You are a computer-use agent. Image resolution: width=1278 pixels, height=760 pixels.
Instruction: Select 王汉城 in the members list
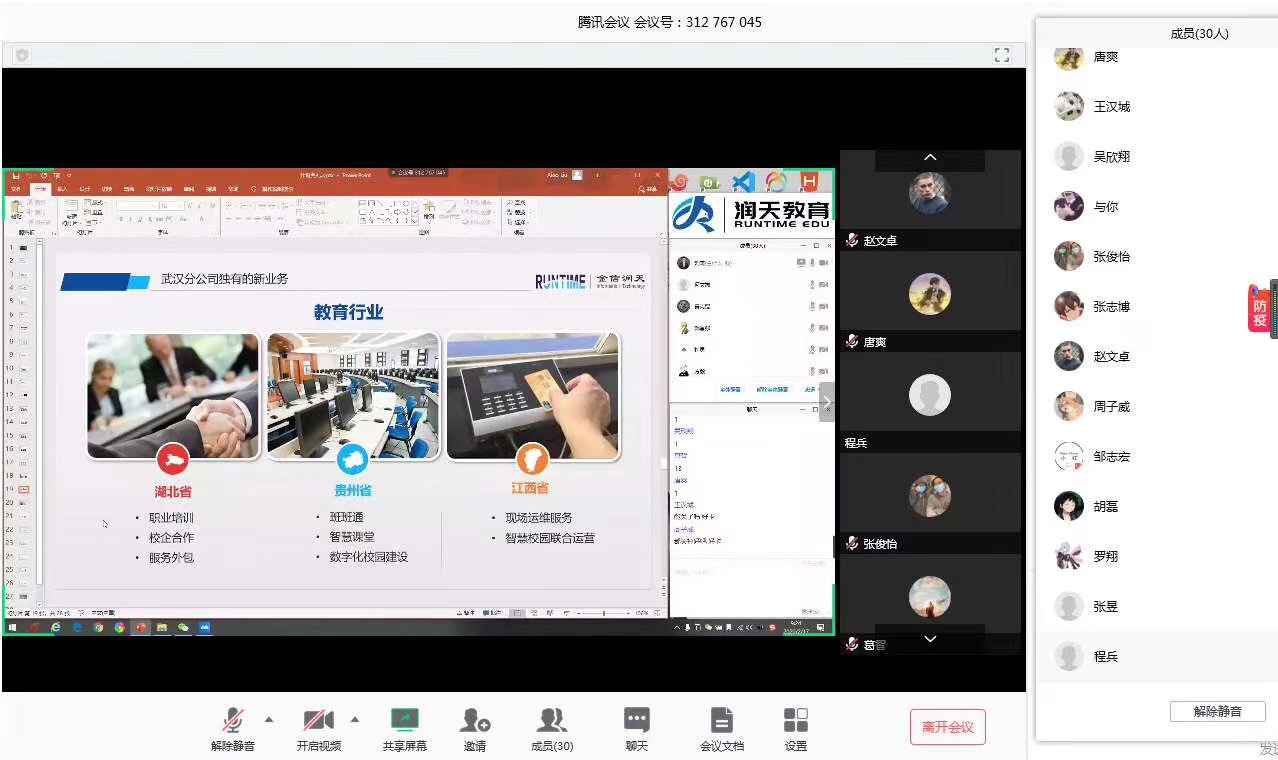[1111, 106]
